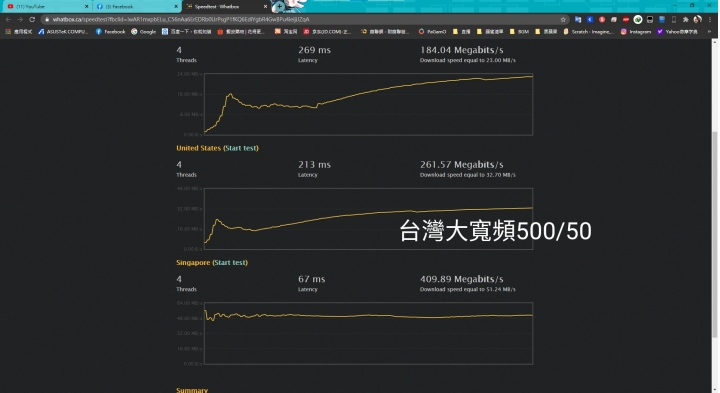
Task: Switch to the YouTube tab
Action: [46, 6]
